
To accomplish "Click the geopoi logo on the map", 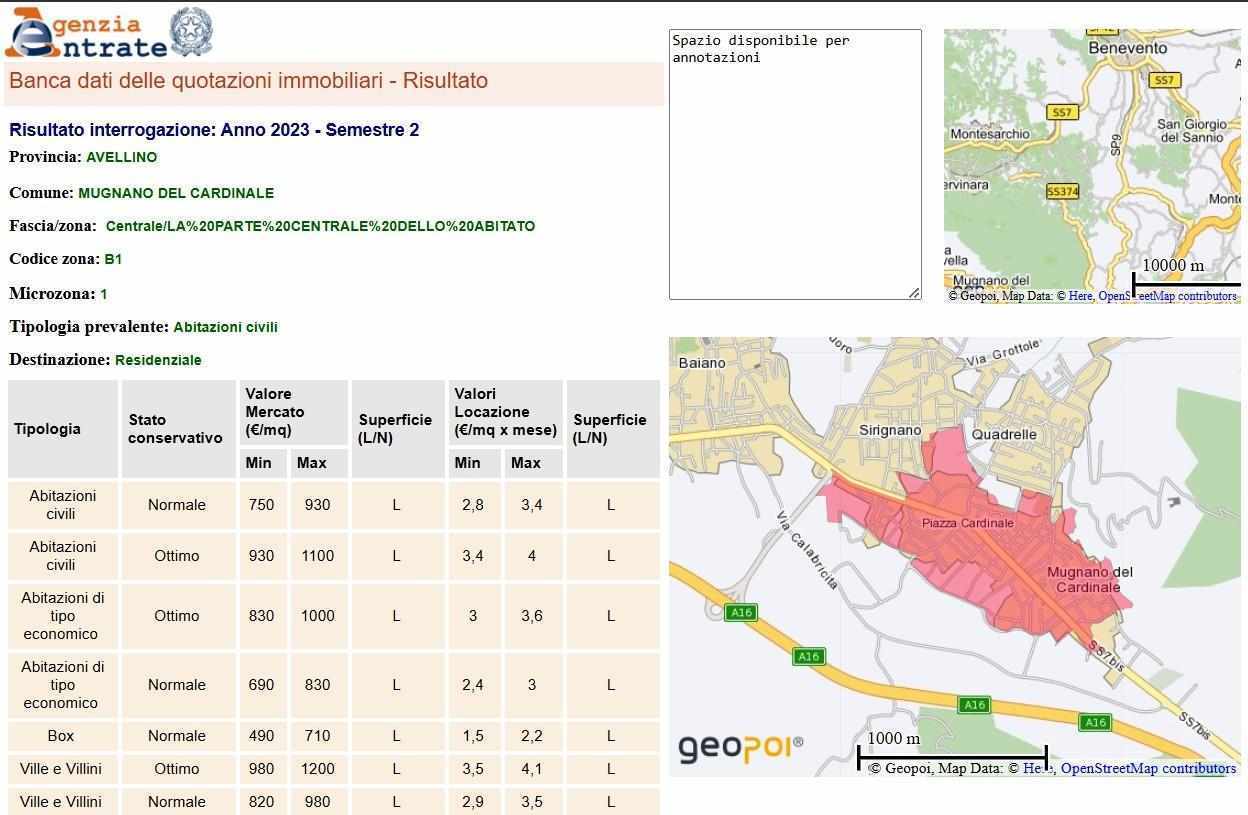I will 740,748.
